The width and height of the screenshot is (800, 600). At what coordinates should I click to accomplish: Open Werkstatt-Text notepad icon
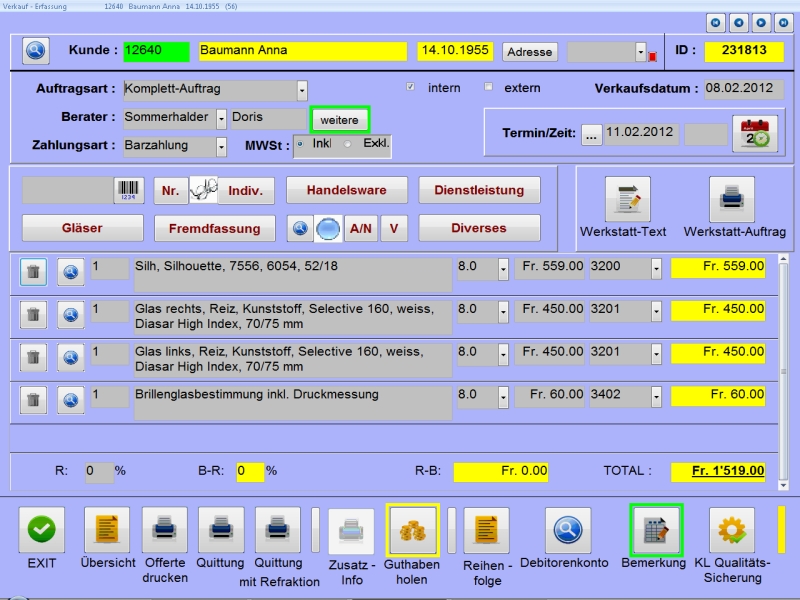[x=628, y=199]
